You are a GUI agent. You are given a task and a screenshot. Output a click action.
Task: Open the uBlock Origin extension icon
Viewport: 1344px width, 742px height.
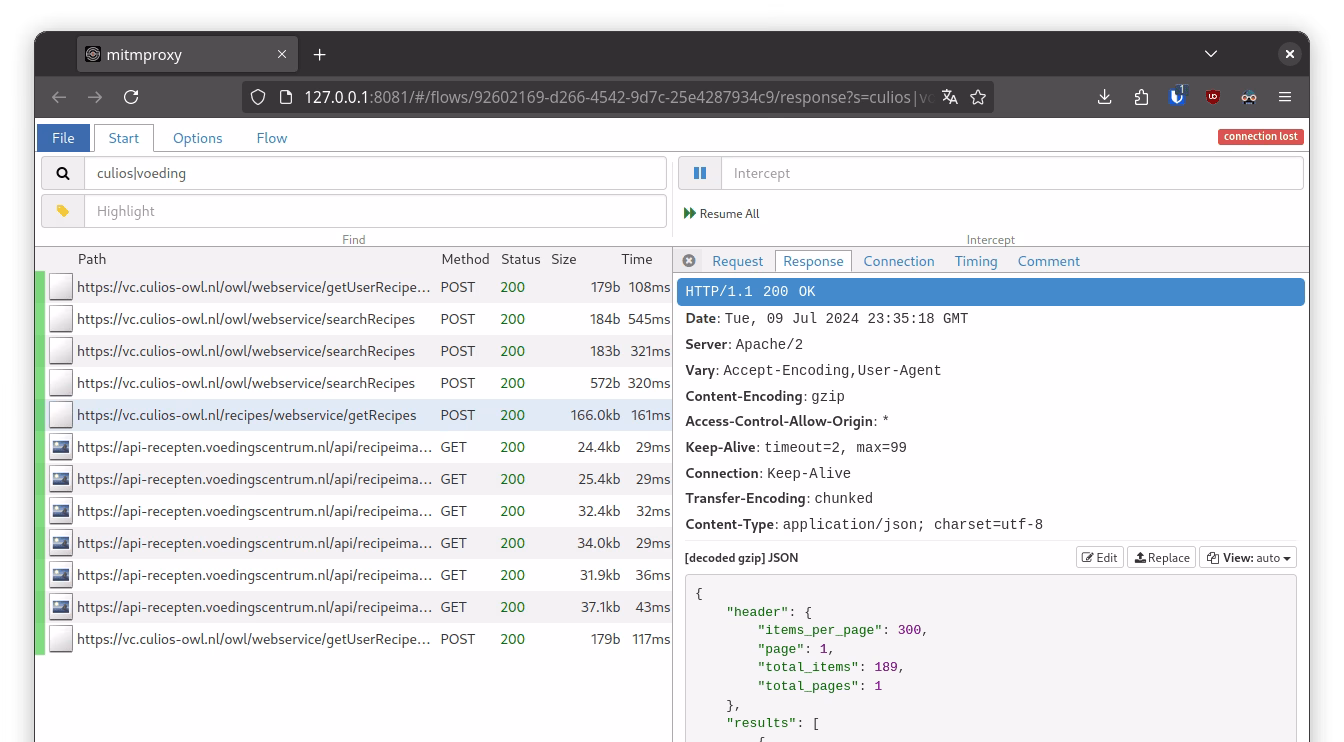pos(1213,97)
